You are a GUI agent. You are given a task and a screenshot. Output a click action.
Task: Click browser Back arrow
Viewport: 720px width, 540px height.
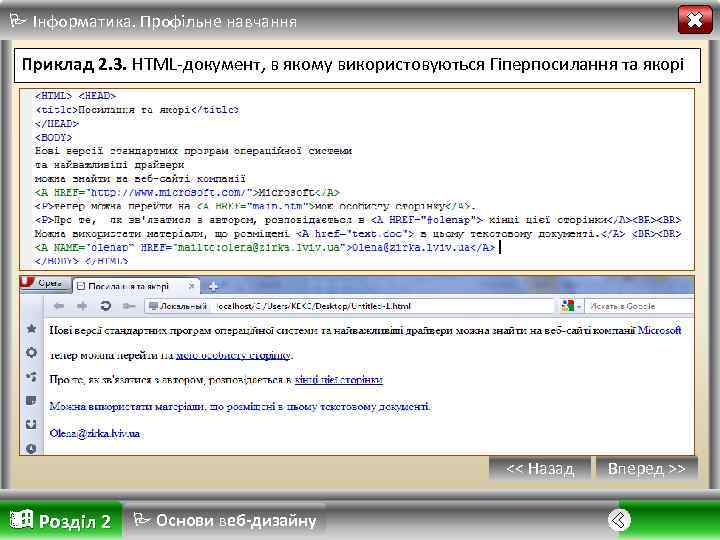click(x=58, y=306)
